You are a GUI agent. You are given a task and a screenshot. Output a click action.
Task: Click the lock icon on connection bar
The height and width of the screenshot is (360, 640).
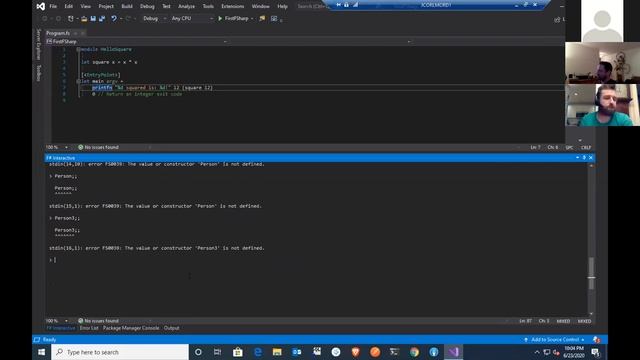(x=347, y=5)
